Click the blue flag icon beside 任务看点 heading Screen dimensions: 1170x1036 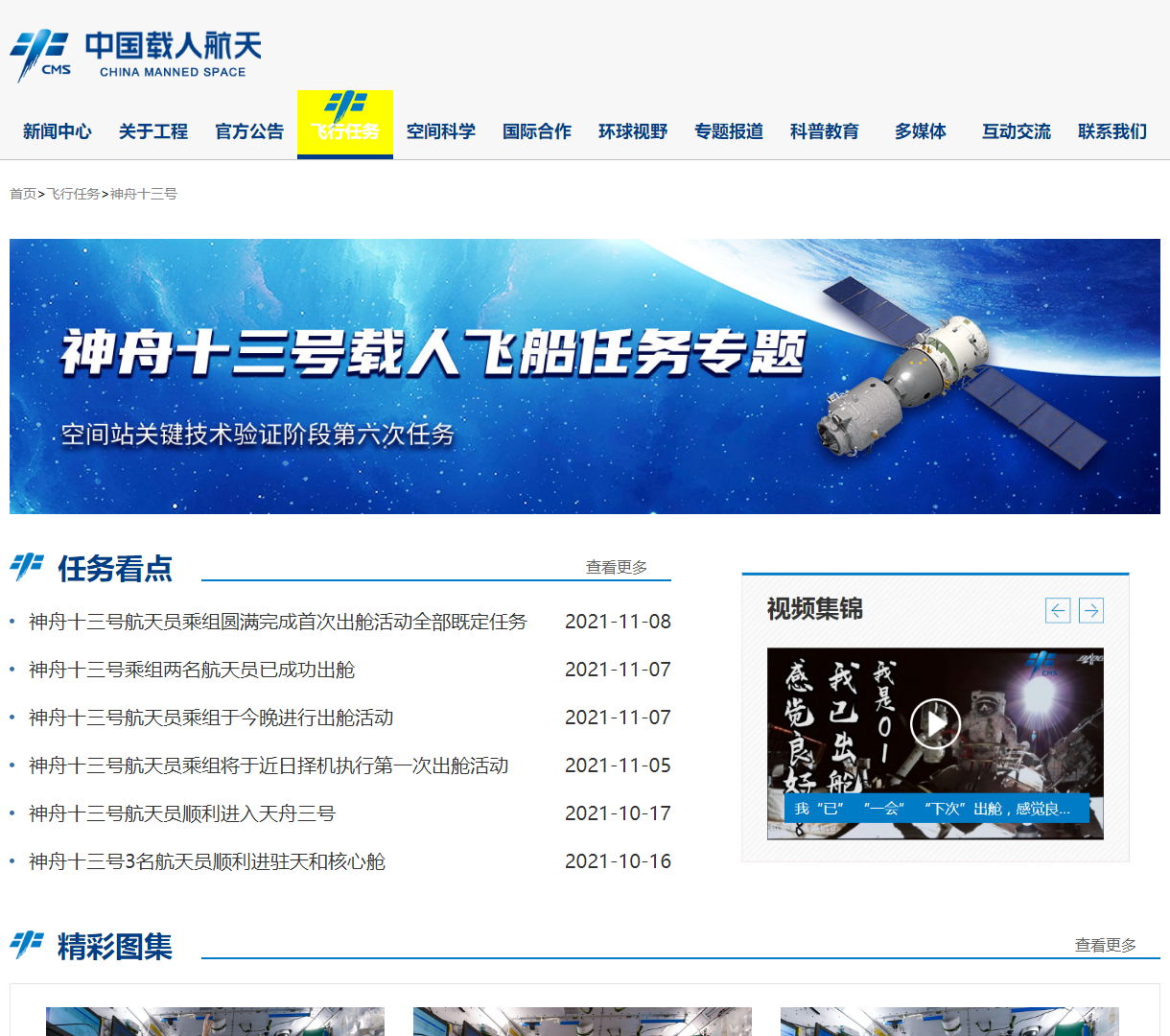tap(27, 568)
